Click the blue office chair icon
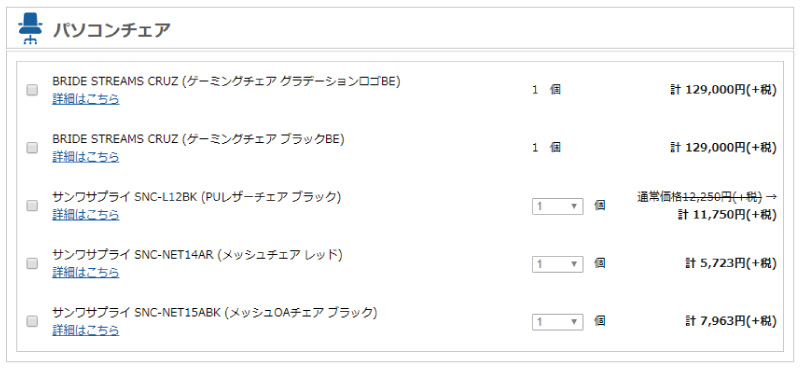Screen dimensions: 800x368 point(30,29)
